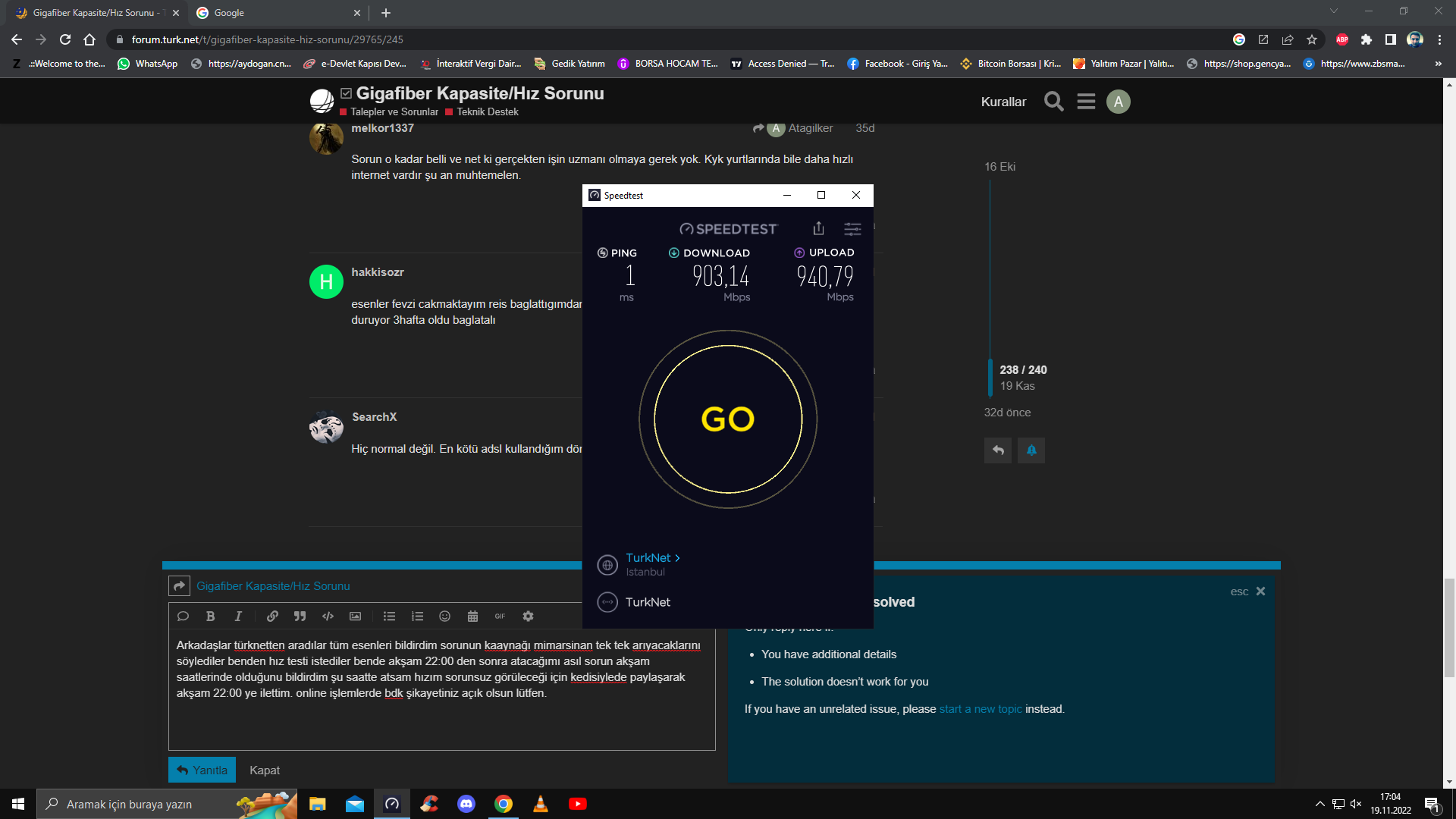Apply preformatted code in the reply editor
This screenshot has height=819, width=1456.
click(x=328, y=617)
